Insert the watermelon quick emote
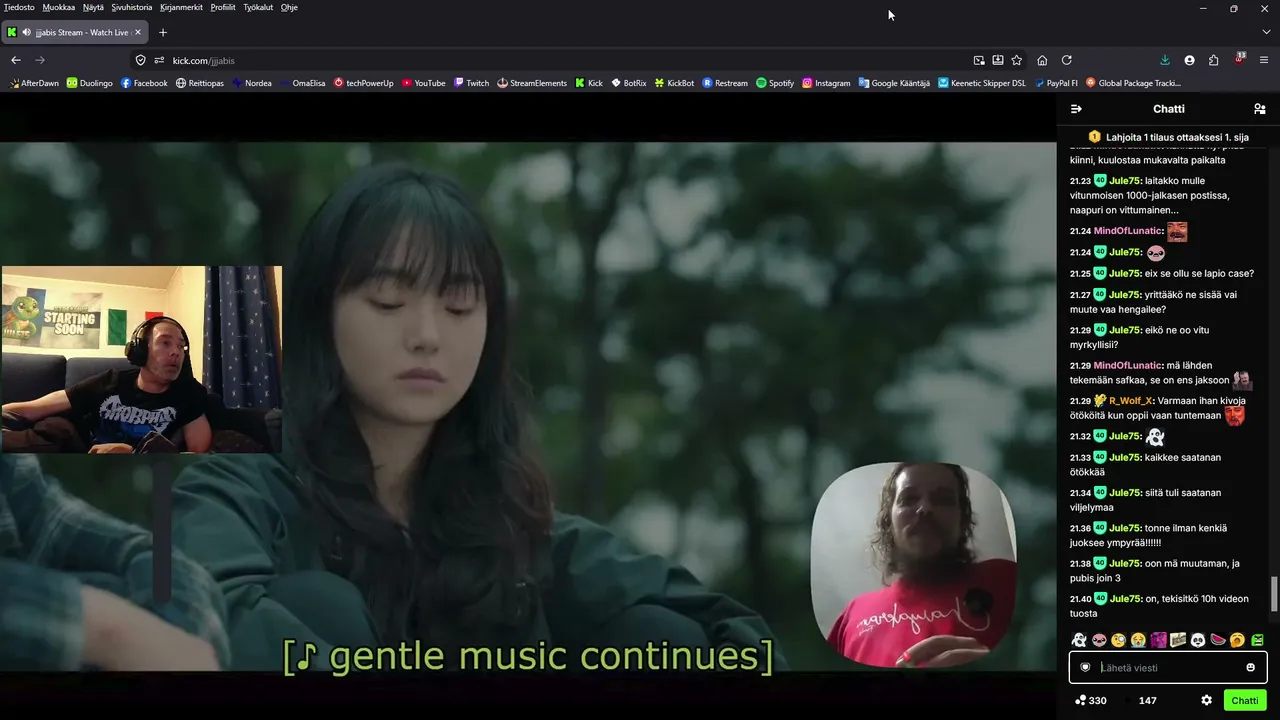The width and height of the screenshot is (1280, 720). pos(1218,640)
